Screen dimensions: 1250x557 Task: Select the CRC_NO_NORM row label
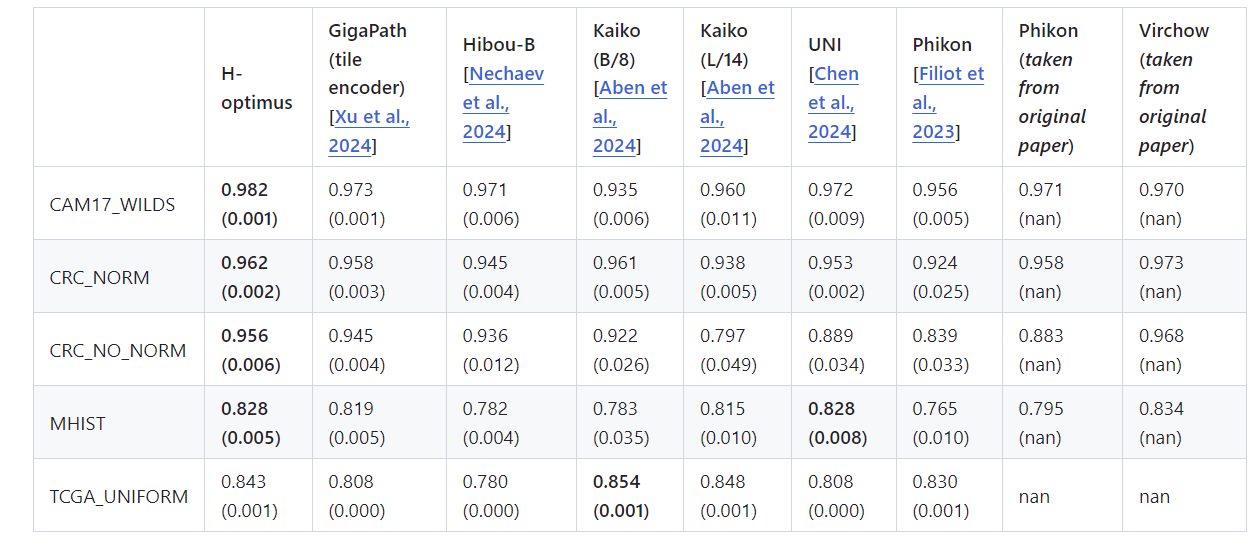coord(118,350)
